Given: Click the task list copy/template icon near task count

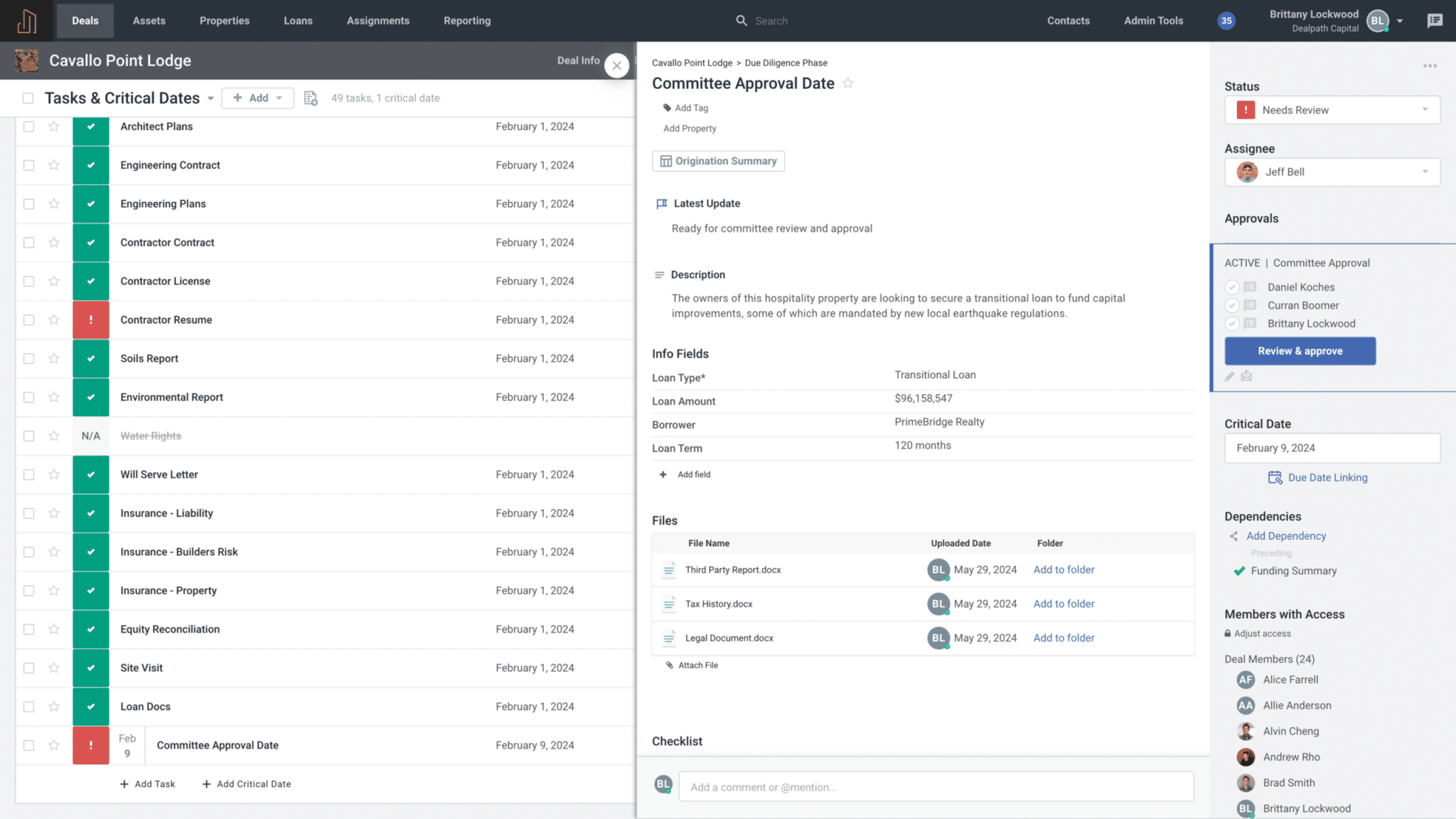Looking at the screenshot, I should pos(311,97).
